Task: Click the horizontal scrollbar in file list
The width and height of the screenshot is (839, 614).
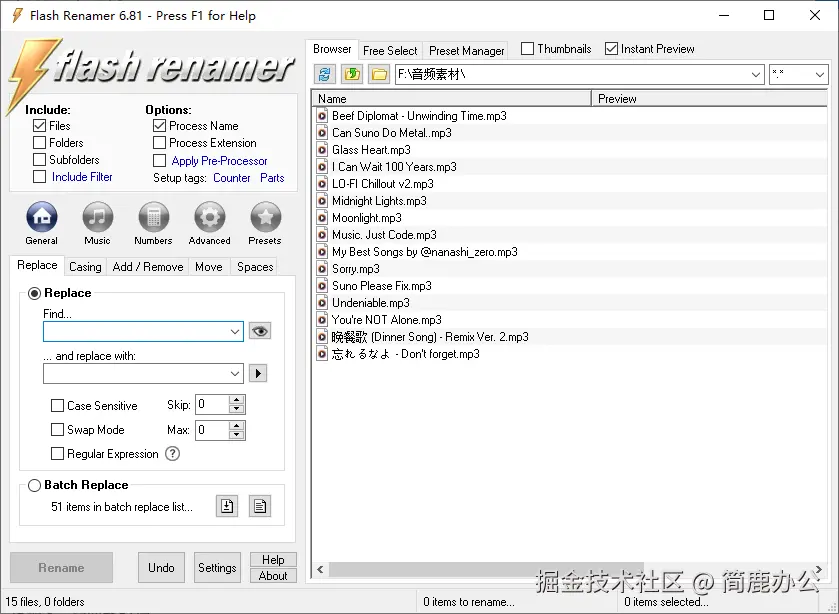Action: coord(487,569)
